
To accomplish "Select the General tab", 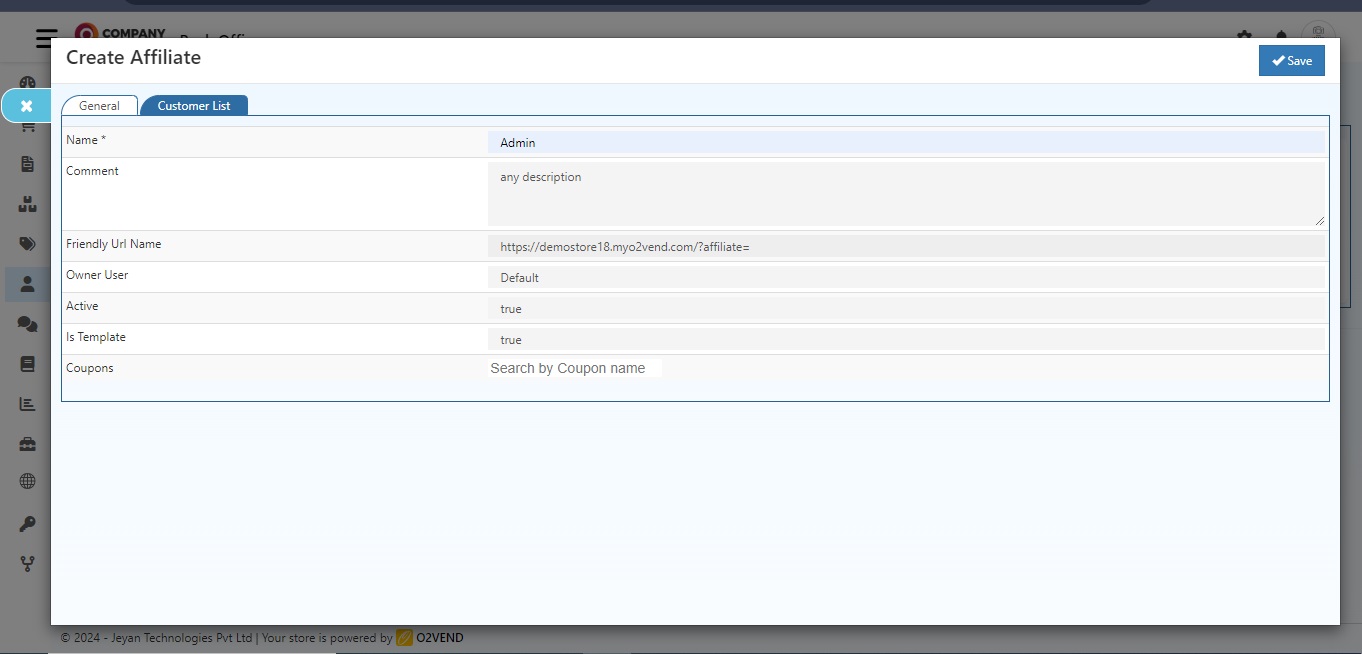I will pyautogui.click(x=99, y=105).
